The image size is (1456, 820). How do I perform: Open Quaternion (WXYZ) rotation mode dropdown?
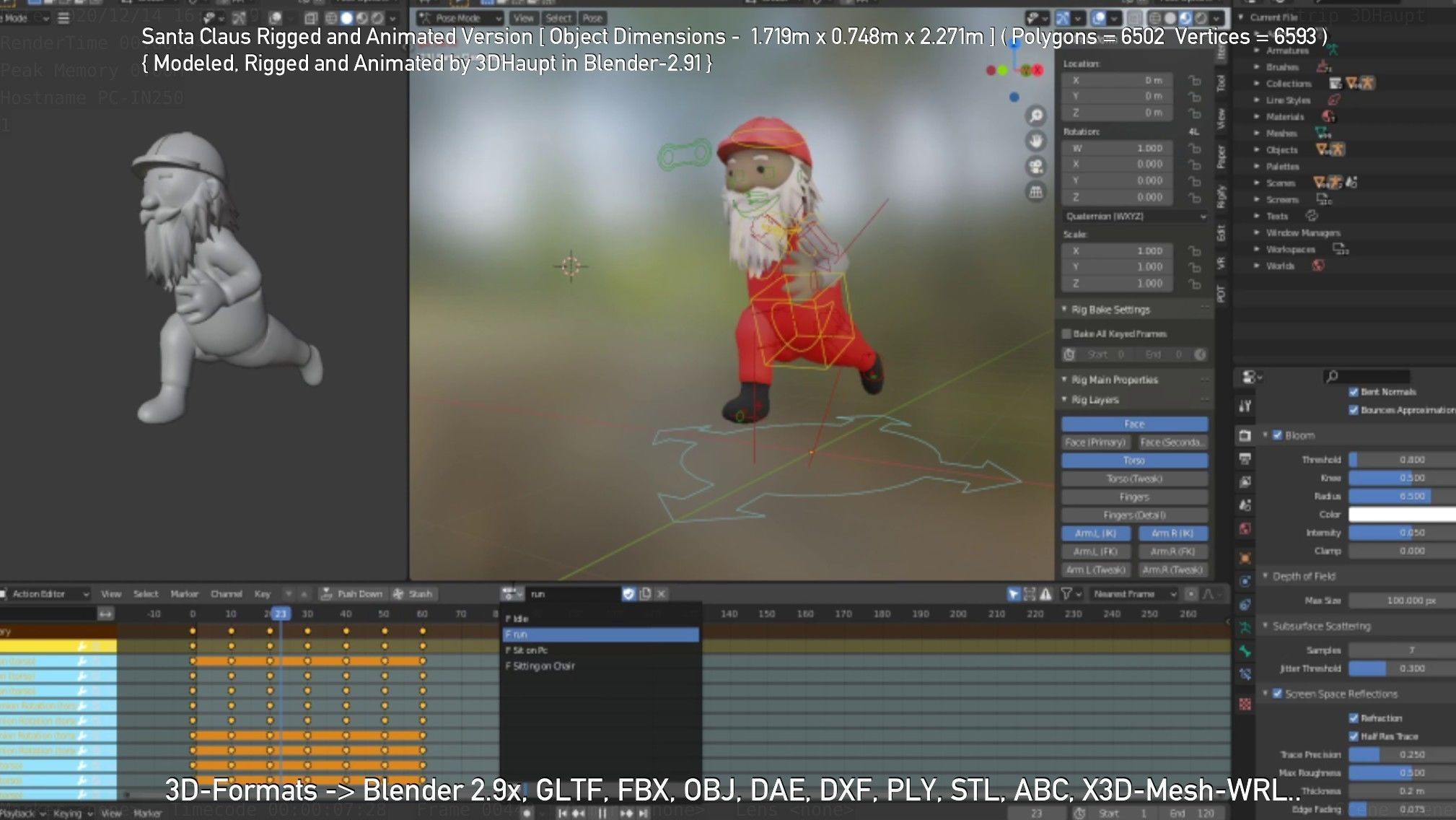click(x=1136, y=217)
